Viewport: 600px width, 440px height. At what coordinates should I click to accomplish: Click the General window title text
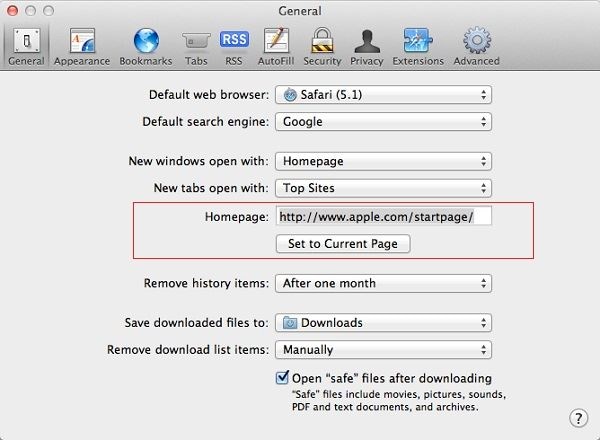tap(300, 11)
